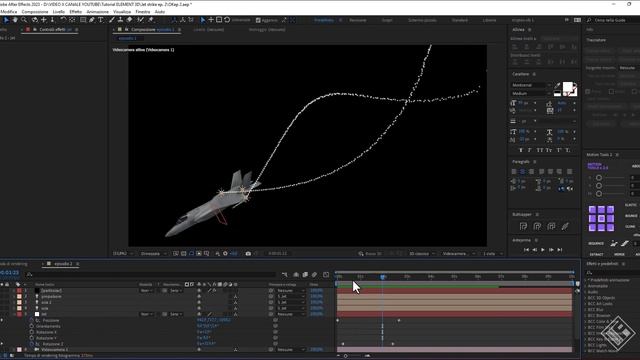Image resolution: width=640 pixels, height=360 pixels.
Task: Toggle shy switch of Videocamera 1 layer
Action: click(x=199, y=350)
